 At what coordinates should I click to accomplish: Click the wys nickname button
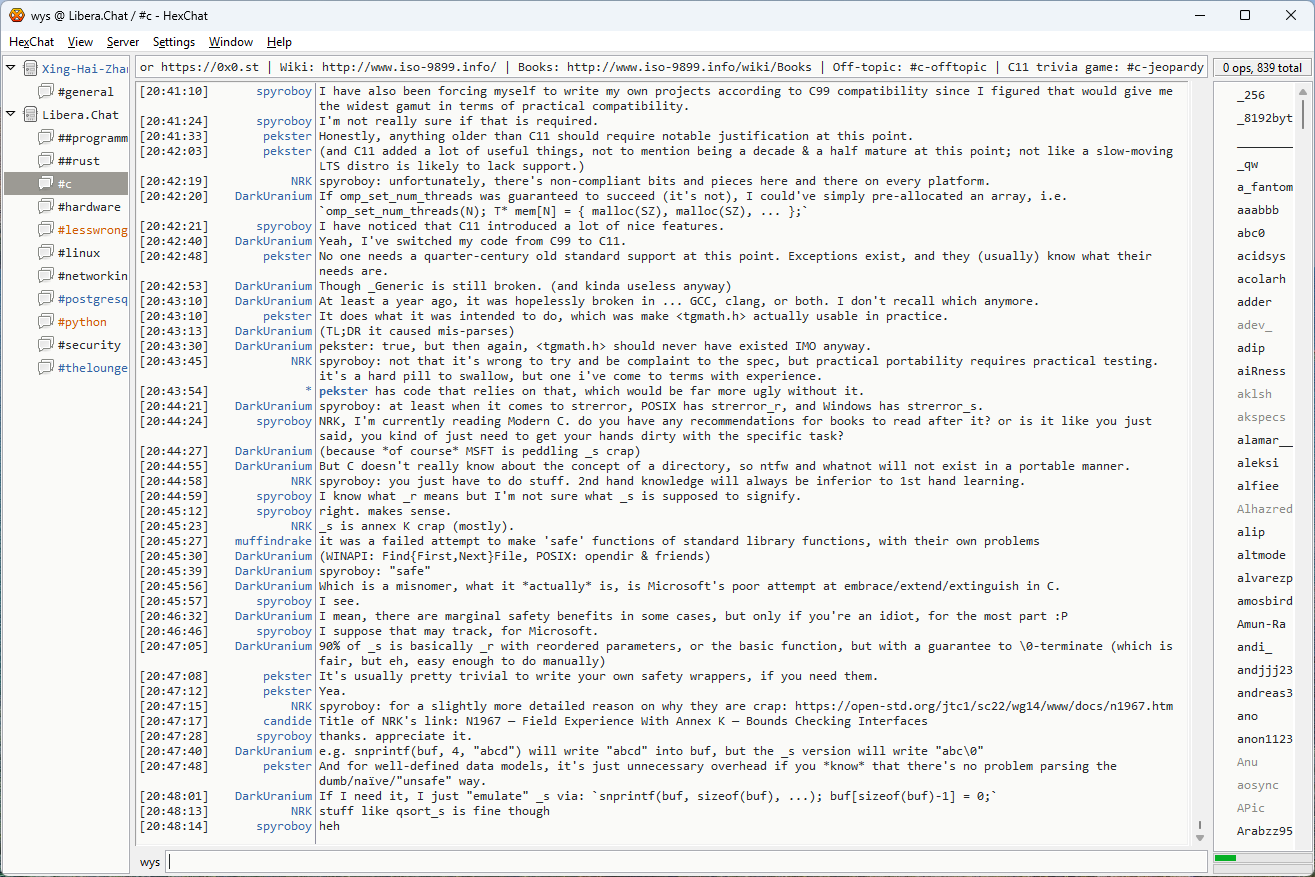click(150, 862)
